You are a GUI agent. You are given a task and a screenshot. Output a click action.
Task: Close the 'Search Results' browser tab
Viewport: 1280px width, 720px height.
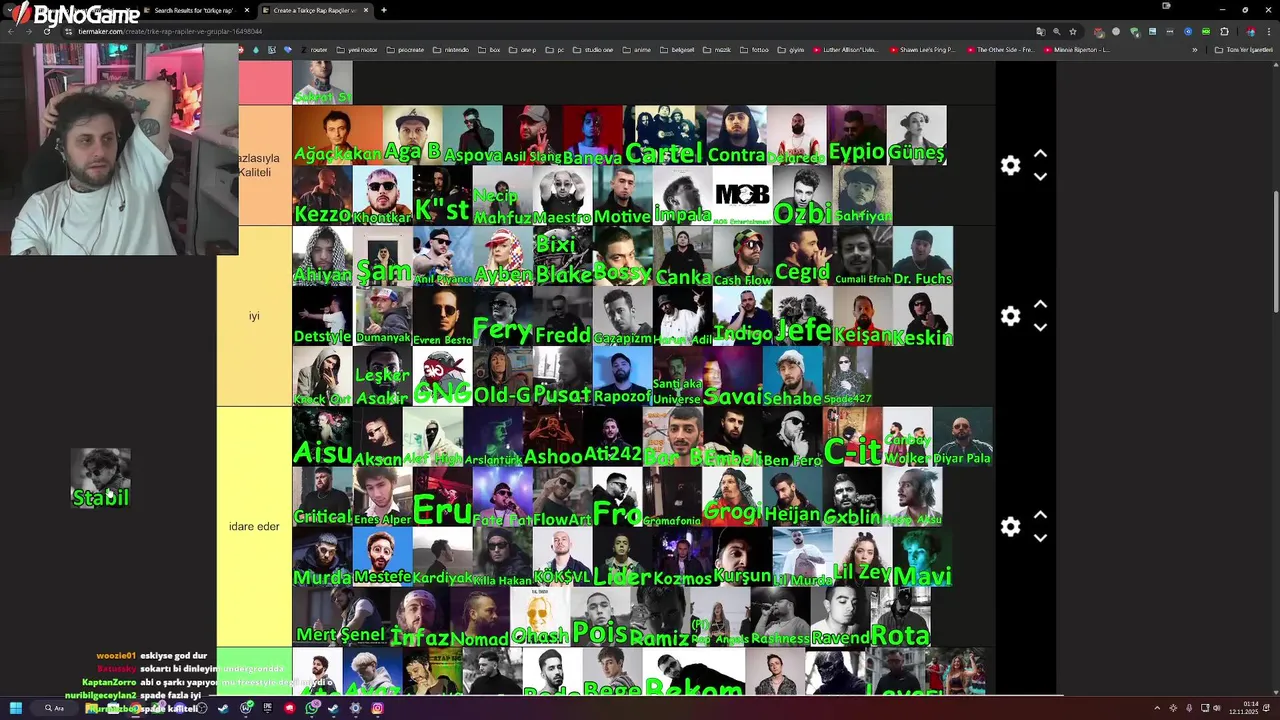(247, 10)
